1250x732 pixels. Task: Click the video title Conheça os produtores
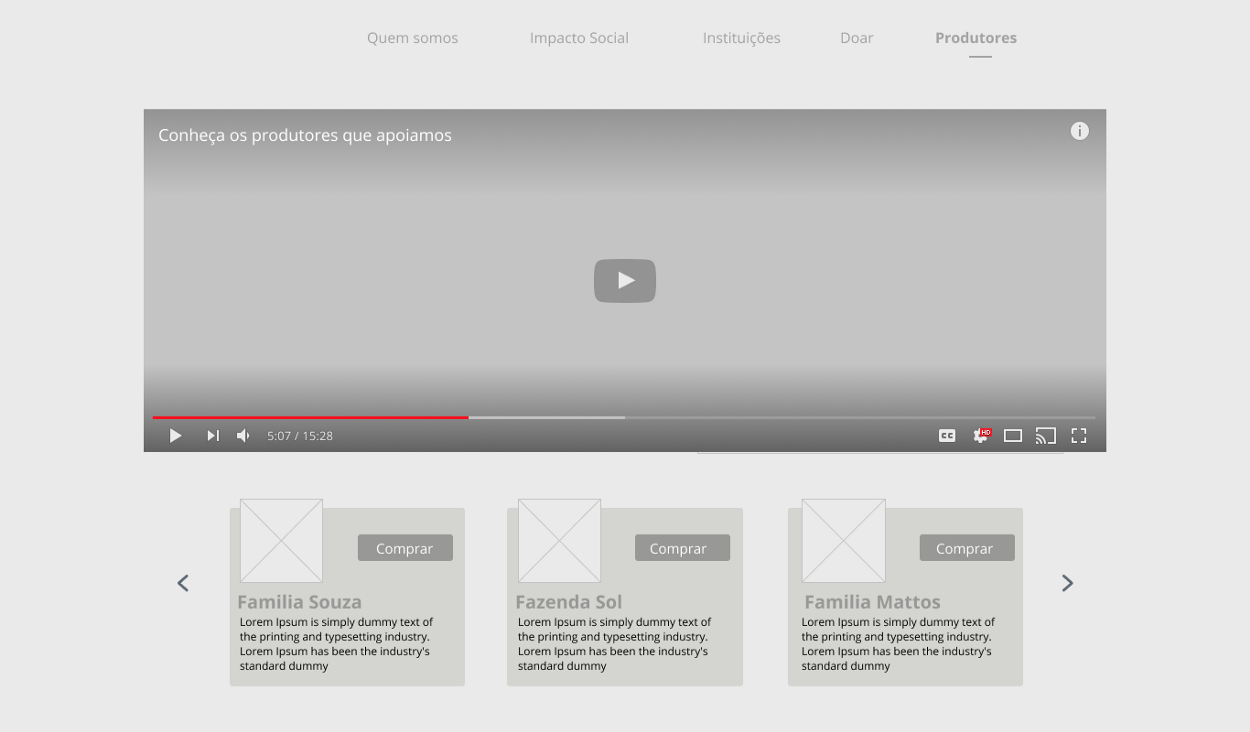click(x=305, y=135)
